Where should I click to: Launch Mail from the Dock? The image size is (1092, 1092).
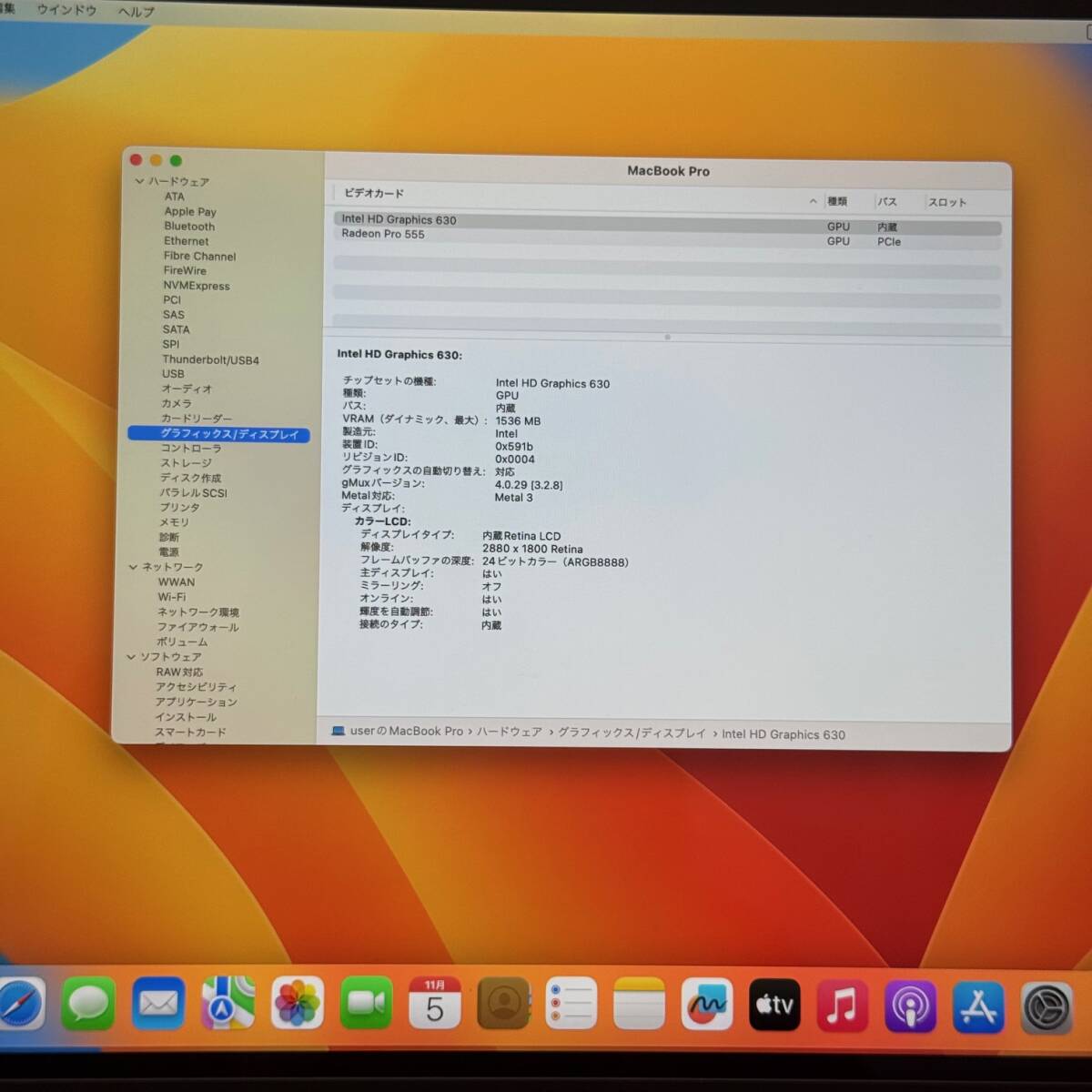pos(158,1004)
